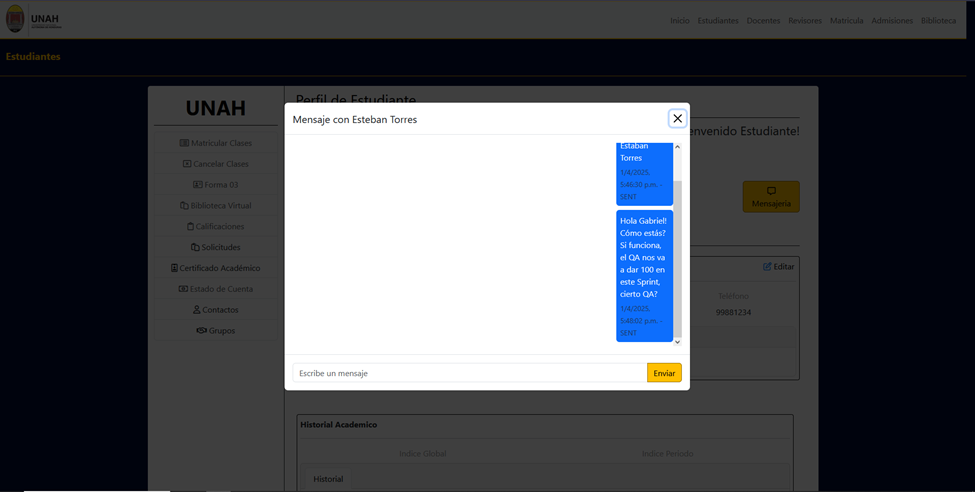
Task: Click the Indice Periodo label
Action: (668, 453)
